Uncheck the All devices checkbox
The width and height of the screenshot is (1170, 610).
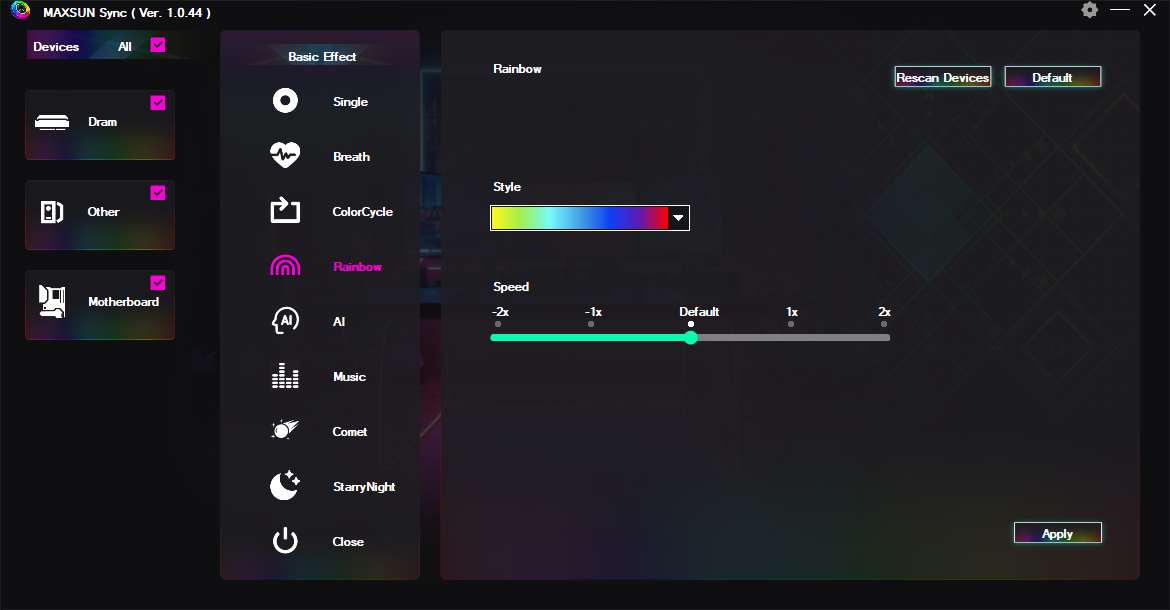pos(157,45)
